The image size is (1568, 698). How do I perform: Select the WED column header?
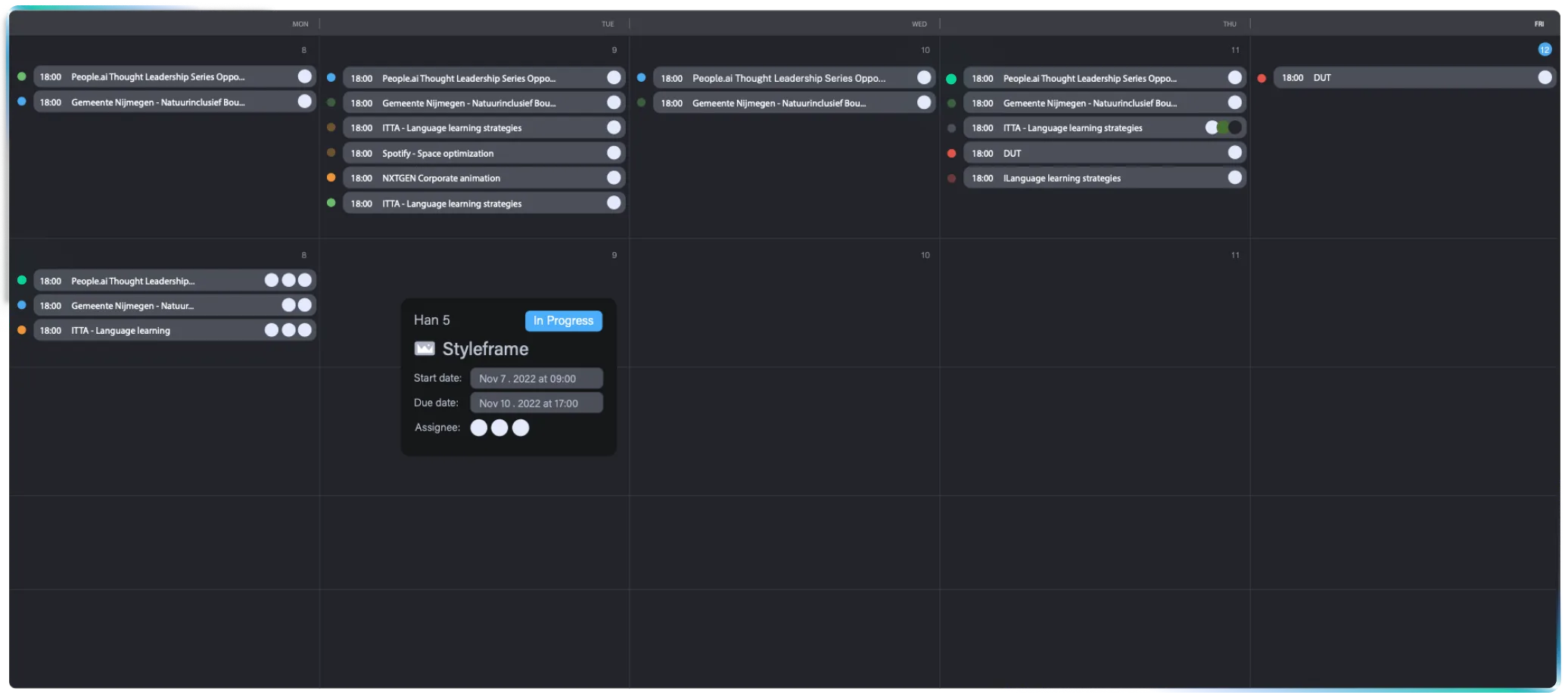[x=919, y=24]
